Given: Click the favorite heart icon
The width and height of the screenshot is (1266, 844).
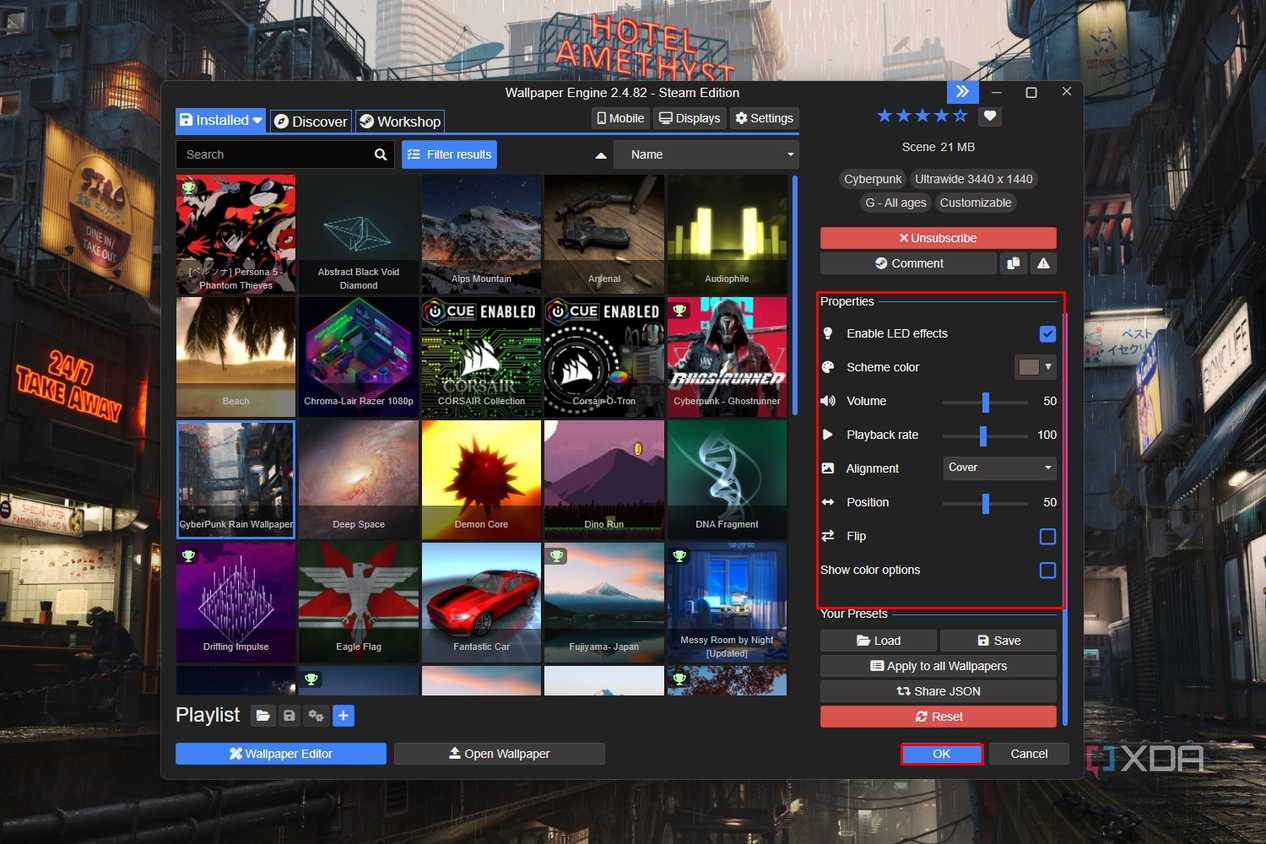Looking at the screenshot, I should click(x=990, y=117).
